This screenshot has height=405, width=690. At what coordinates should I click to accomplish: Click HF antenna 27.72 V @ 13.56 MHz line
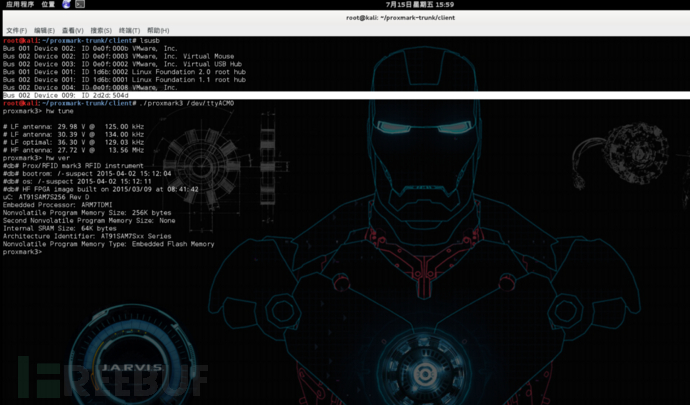pyautogui.click(x=73, y=150)
